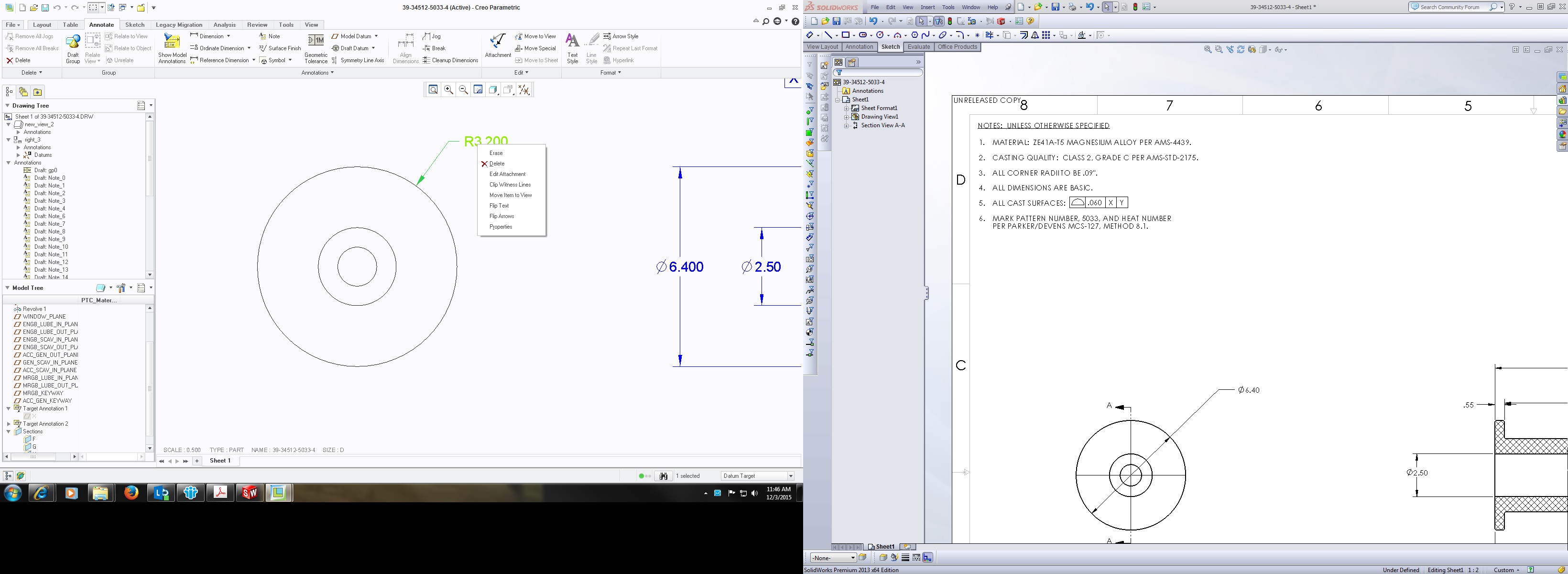Expand the Annotations ribbon group

tap(317, 73)
